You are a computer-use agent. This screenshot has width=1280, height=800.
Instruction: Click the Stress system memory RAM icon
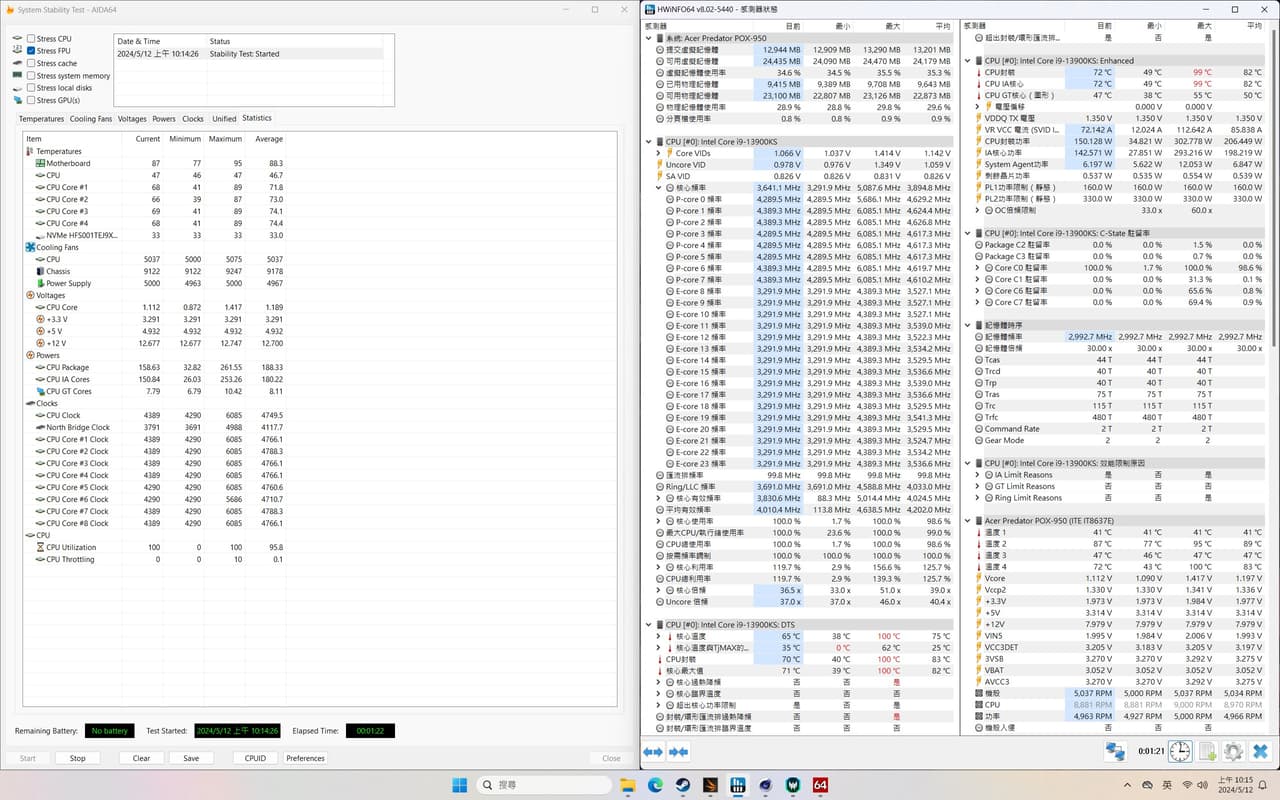pos(17,75)
